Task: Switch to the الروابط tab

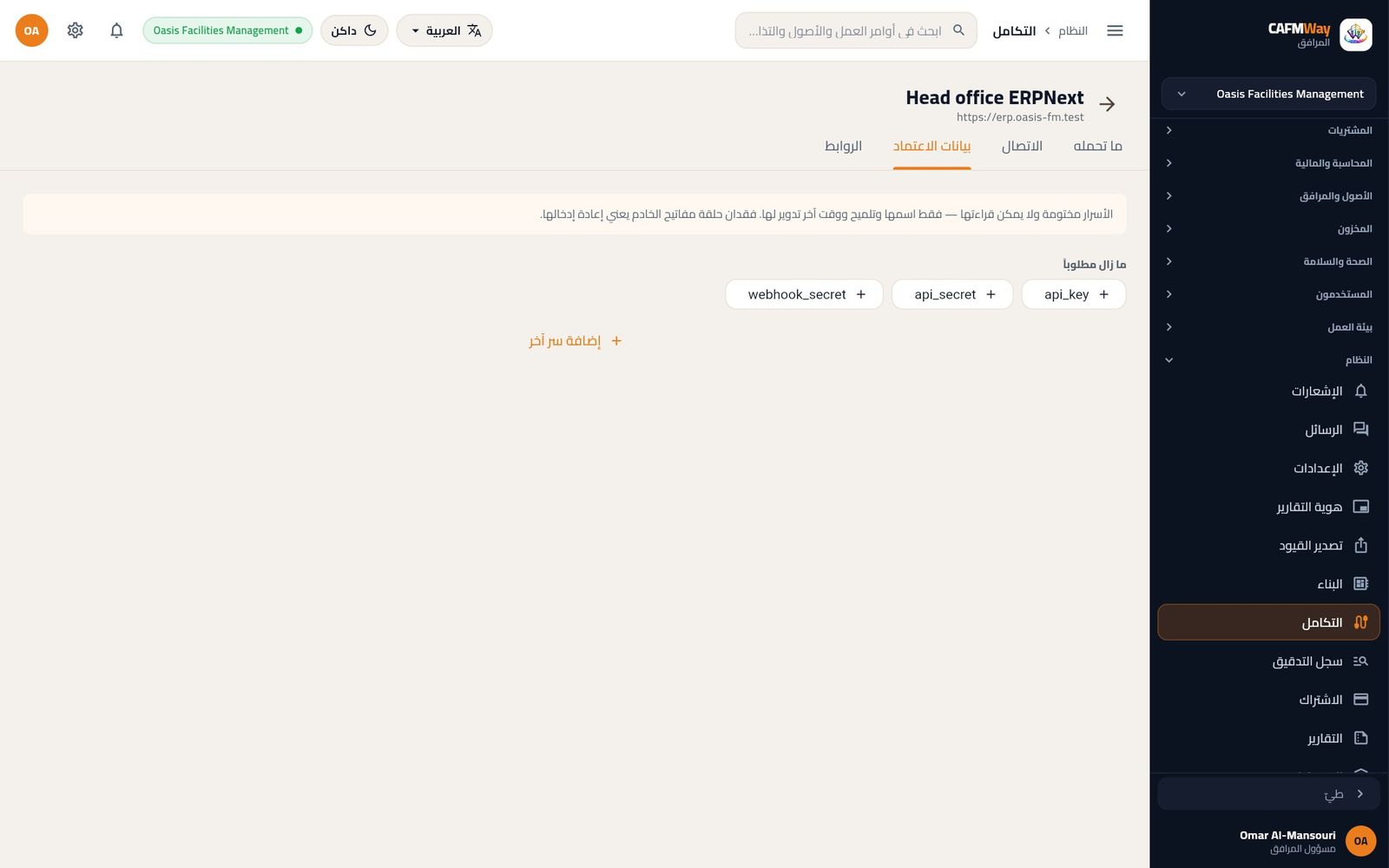Action: [x=843, y=146]
